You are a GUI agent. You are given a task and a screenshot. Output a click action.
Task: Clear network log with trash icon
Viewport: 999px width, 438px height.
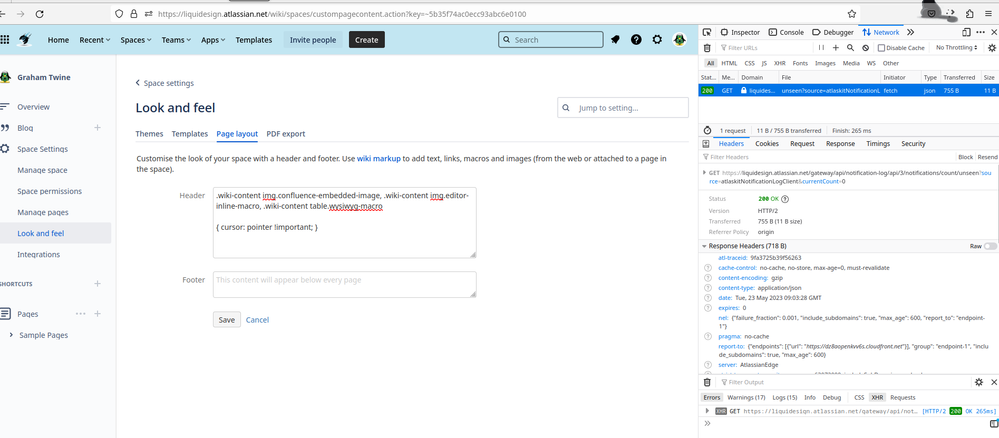tap(707, 48)
